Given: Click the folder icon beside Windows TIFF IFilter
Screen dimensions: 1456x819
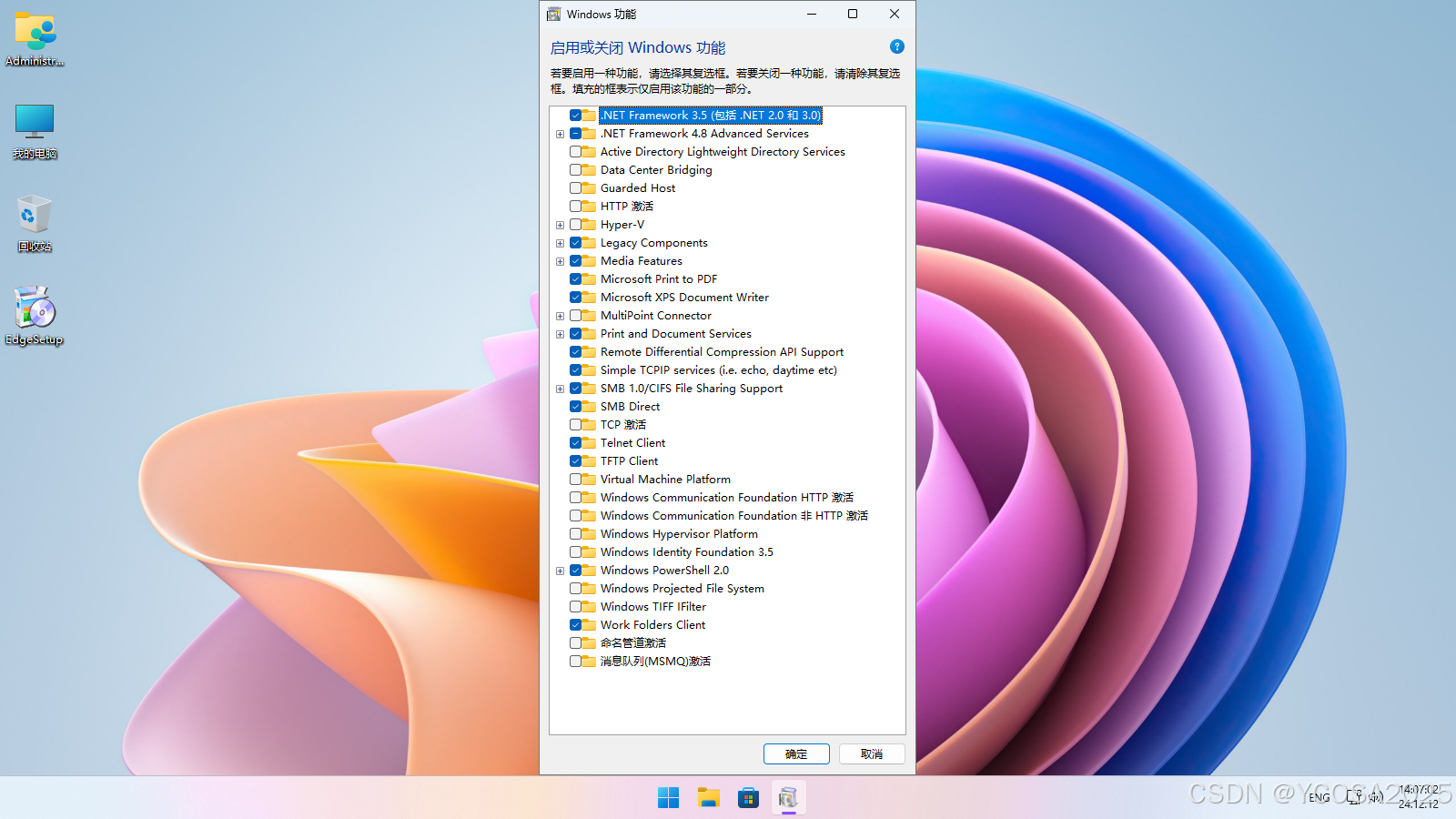Looking at the screenshot, I should click(x=590, y=607).
